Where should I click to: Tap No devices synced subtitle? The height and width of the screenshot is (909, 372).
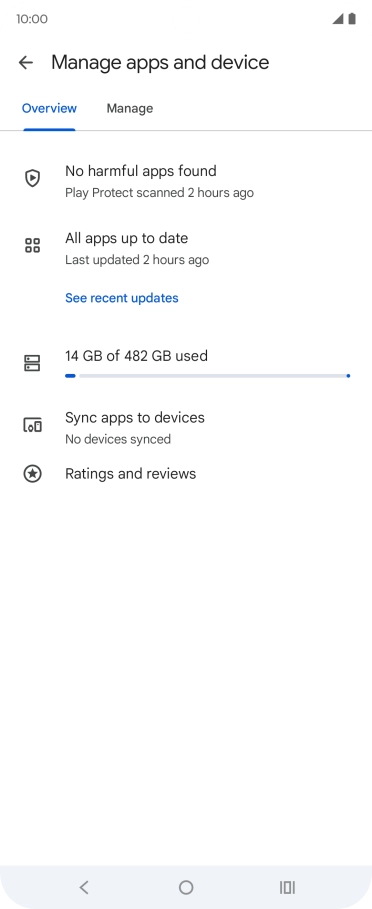pyautogui.click(x=118, y=439)
